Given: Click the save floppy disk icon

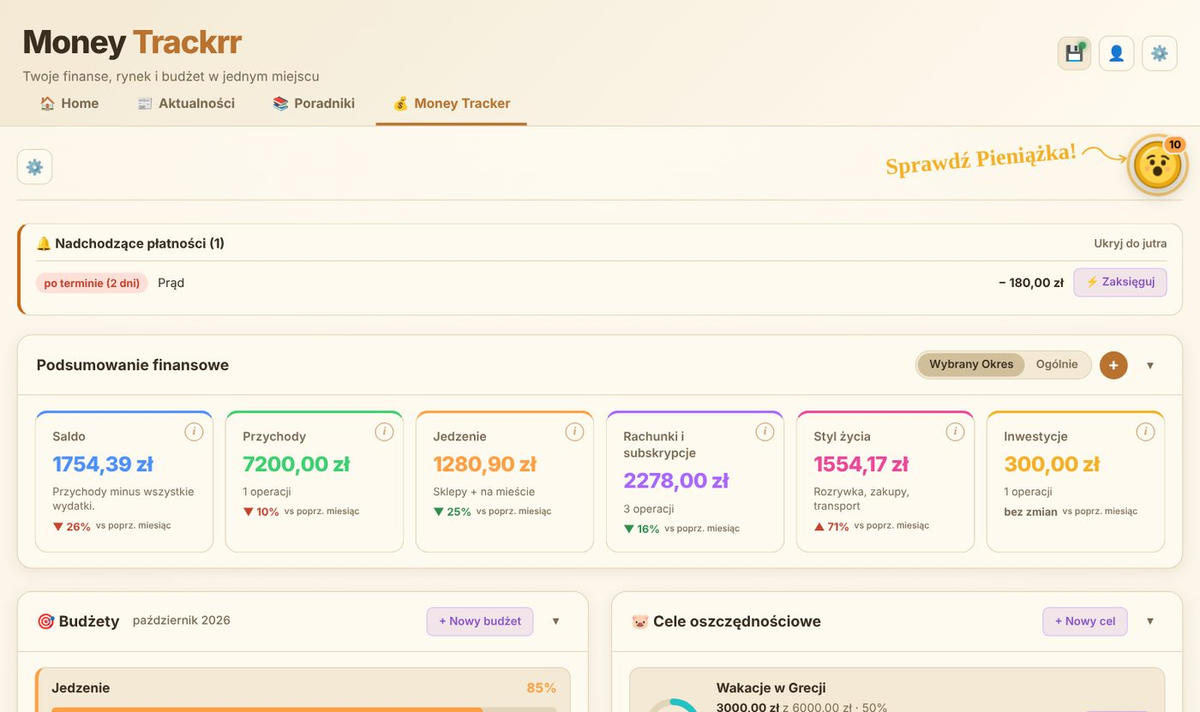Looking at the screenshot, I should [1075, 53].
